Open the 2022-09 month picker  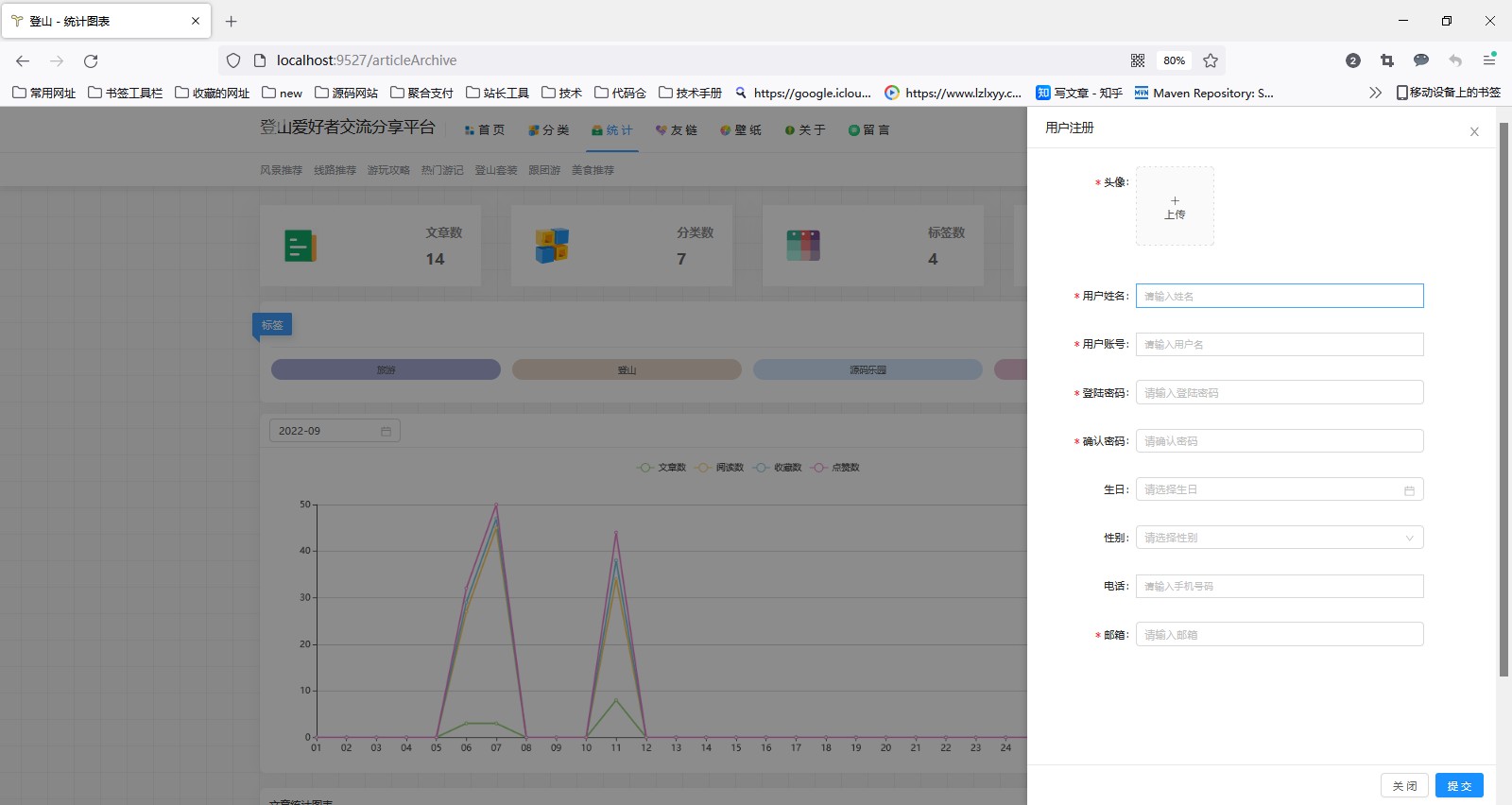point(335,431)
